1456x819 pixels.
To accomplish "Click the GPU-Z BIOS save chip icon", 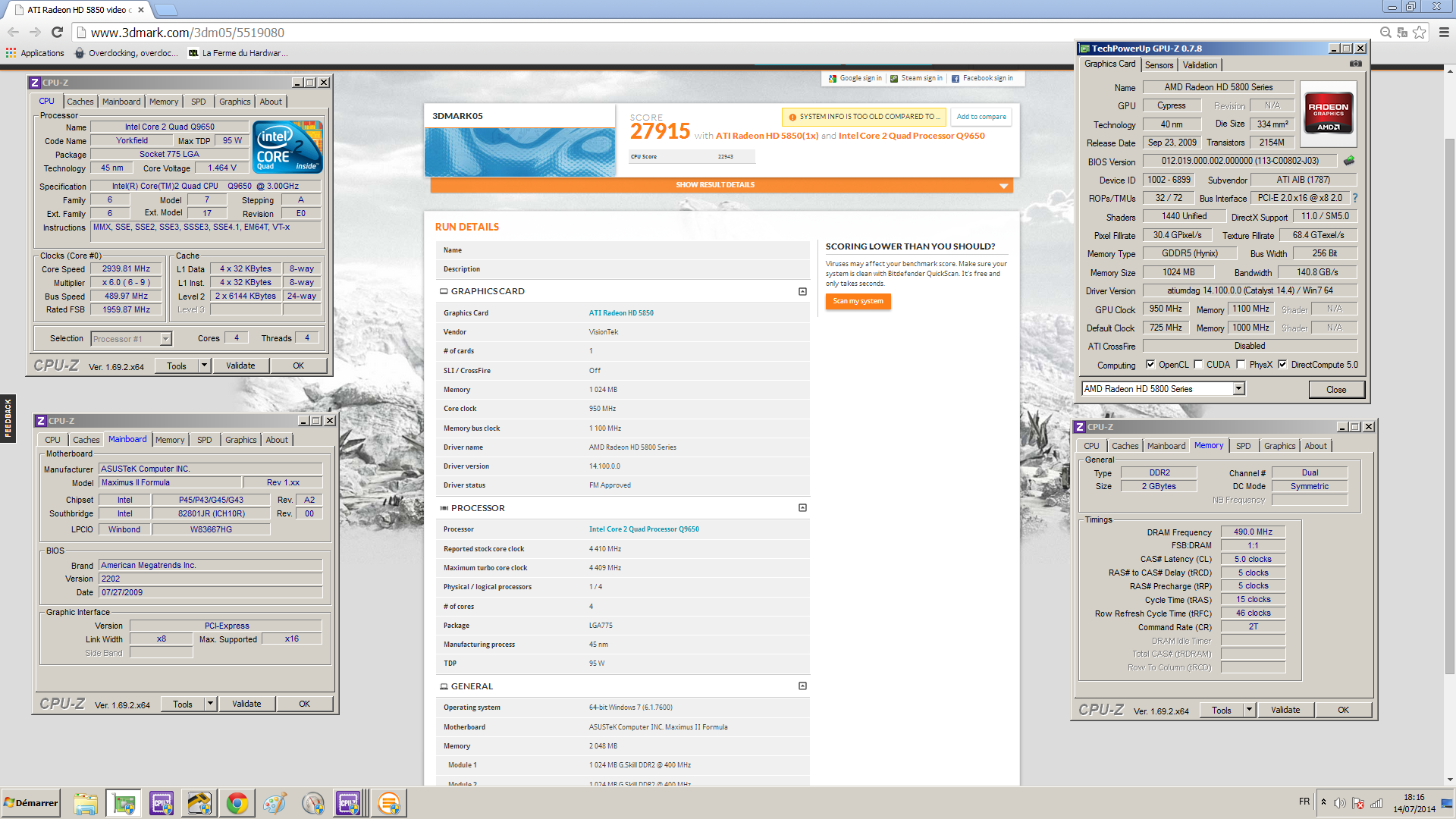I will (x=1349, y=161).
